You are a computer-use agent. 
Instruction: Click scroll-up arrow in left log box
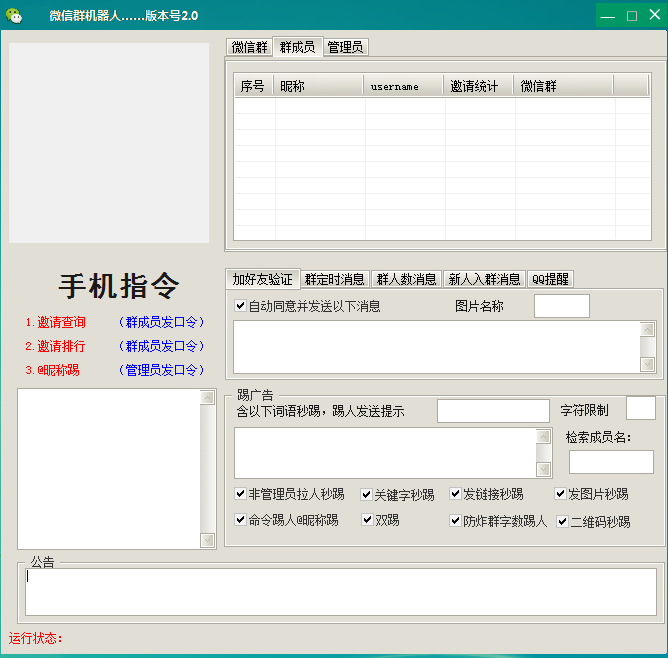point(207,397)
